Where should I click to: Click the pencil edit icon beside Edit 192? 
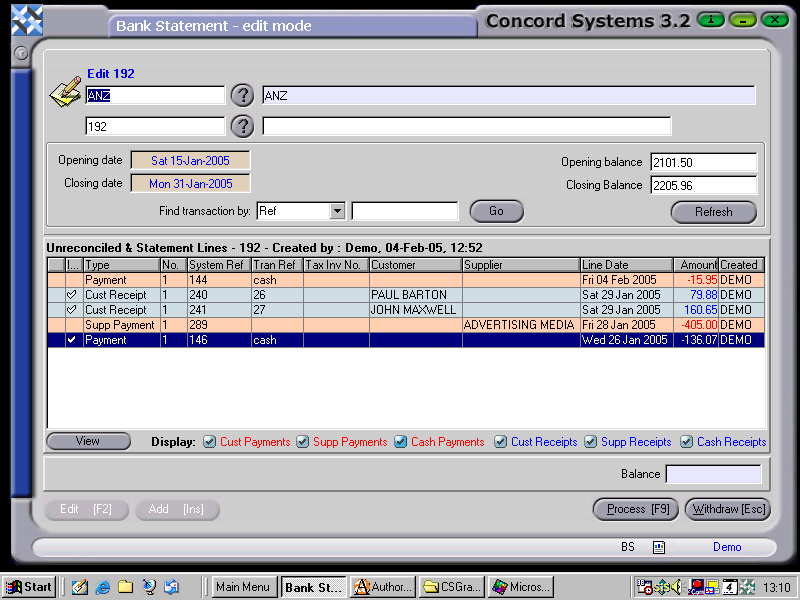coord(66,90)
